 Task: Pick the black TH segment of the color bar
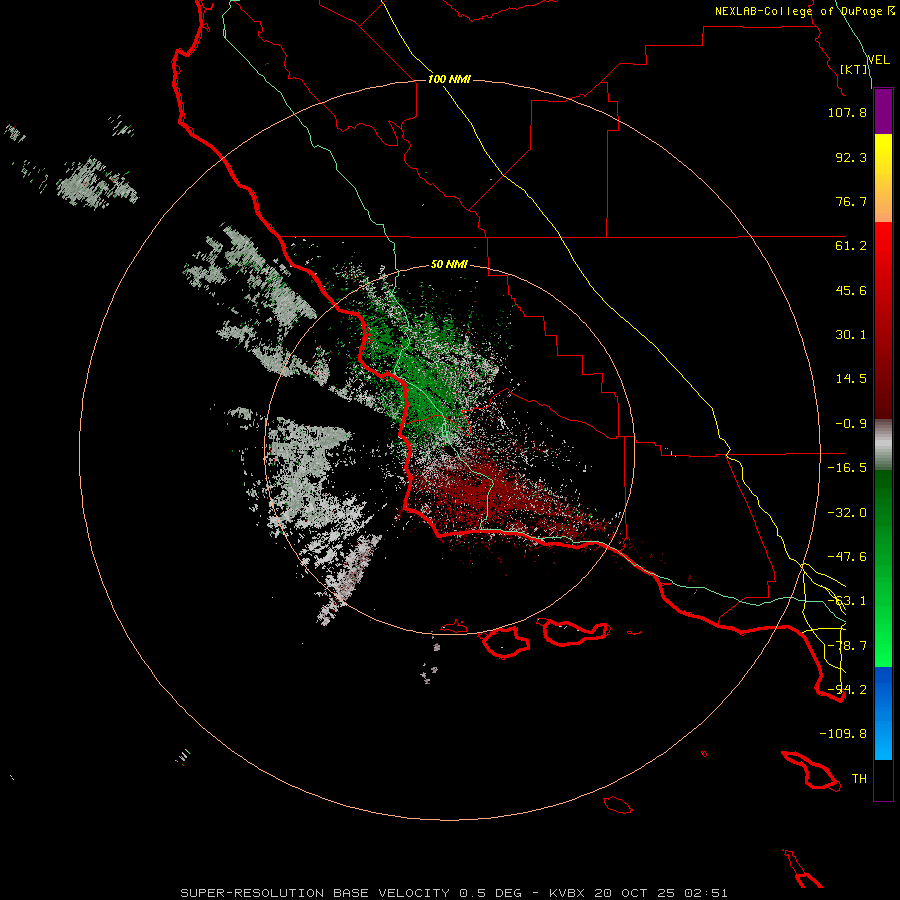883,779
